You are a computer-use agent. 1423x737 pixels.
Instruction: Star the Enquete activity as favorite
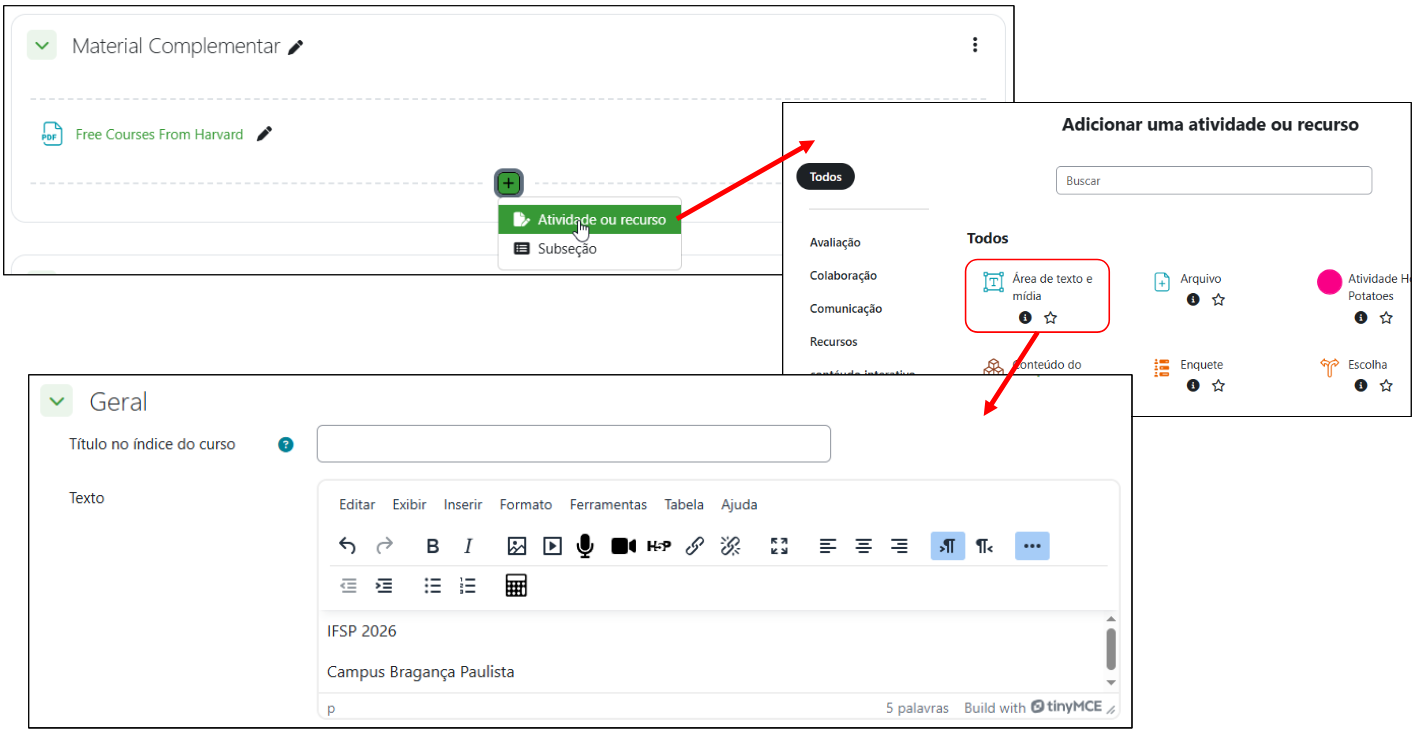[1218, 386]
